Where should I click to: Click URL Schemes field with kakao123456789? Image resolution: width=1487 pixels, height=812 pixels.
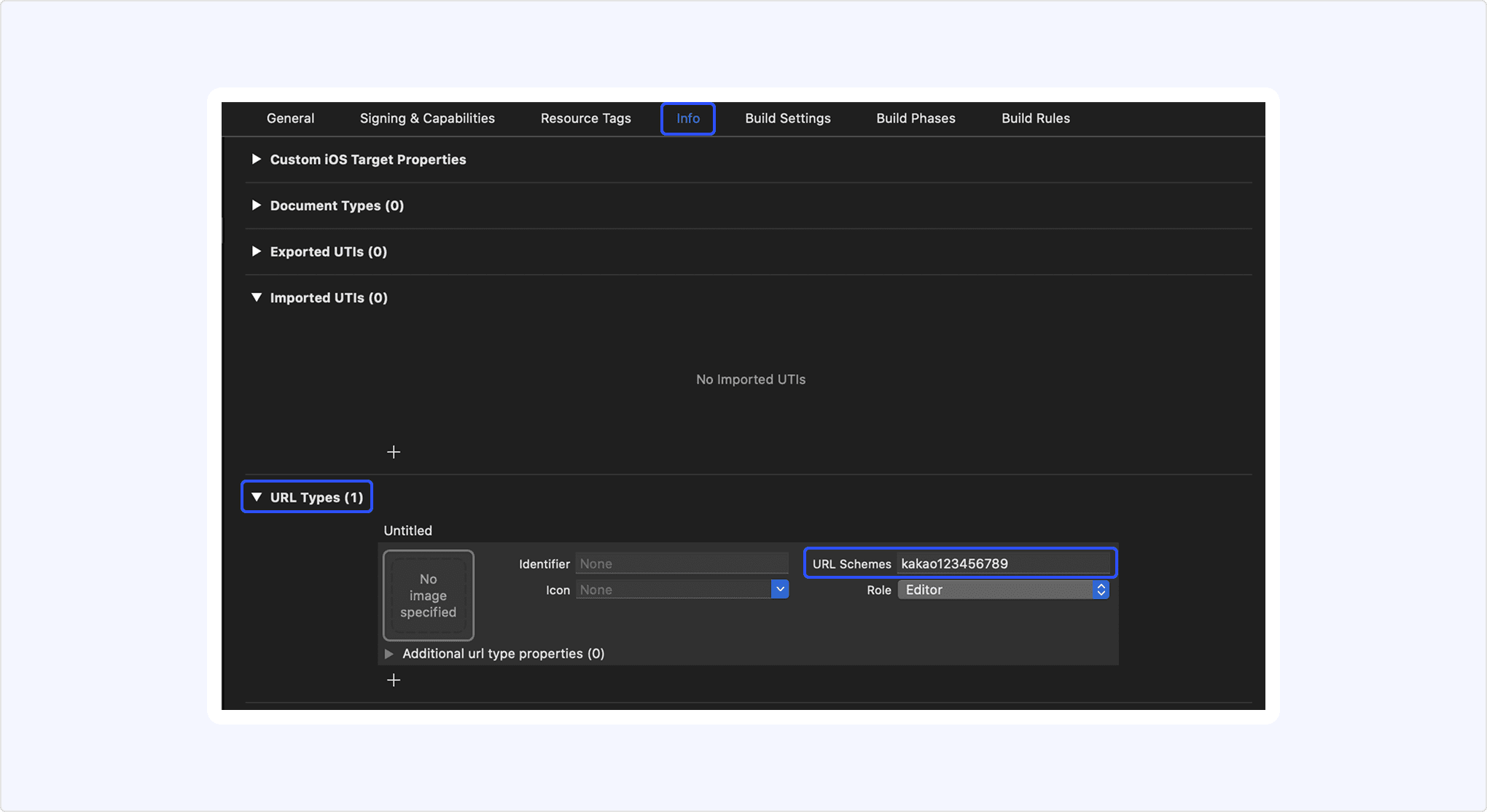(x=1003, y=563)
